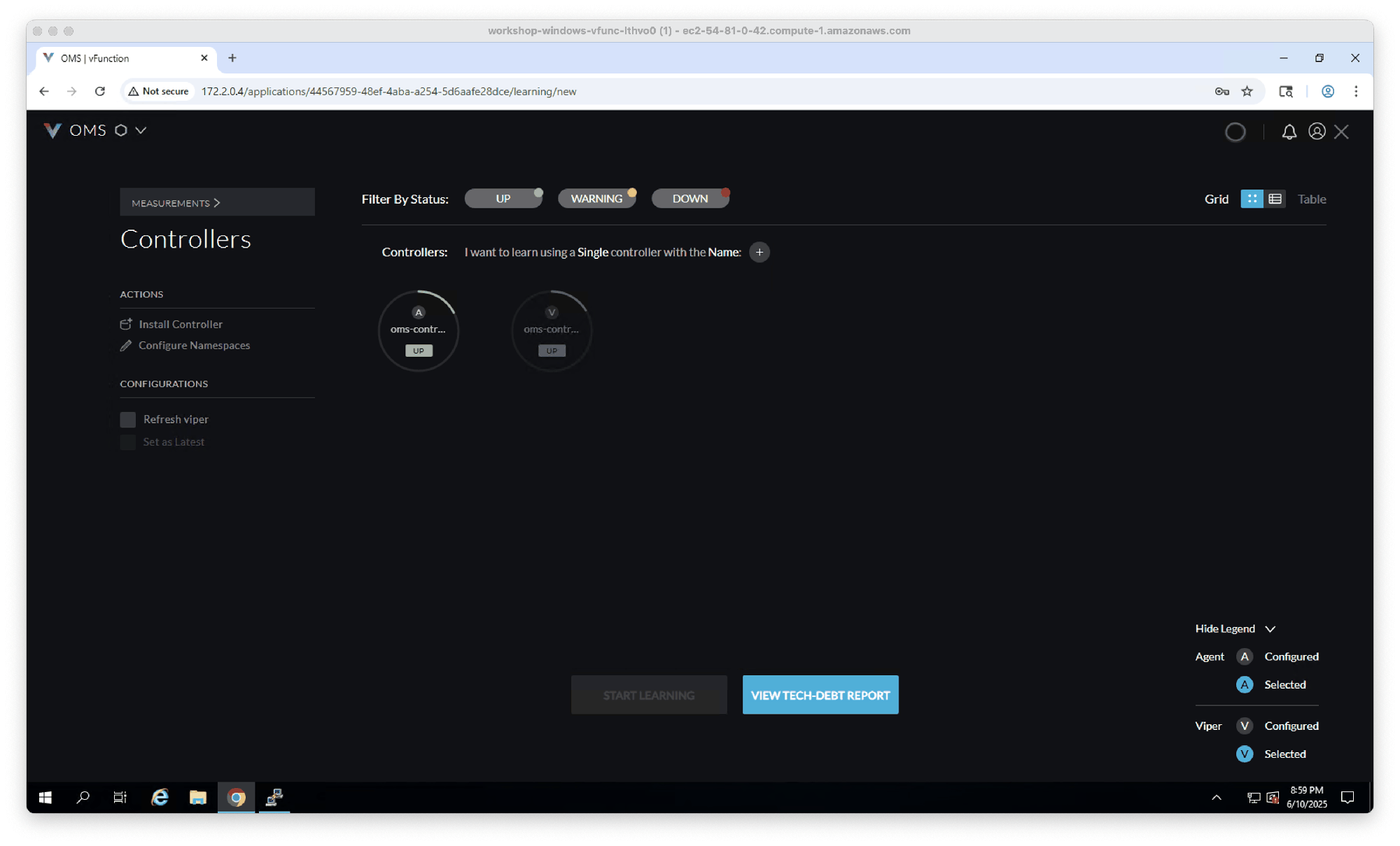Click the Viper Configured legend icon

pyautogui.click(x=1245, y=726)
